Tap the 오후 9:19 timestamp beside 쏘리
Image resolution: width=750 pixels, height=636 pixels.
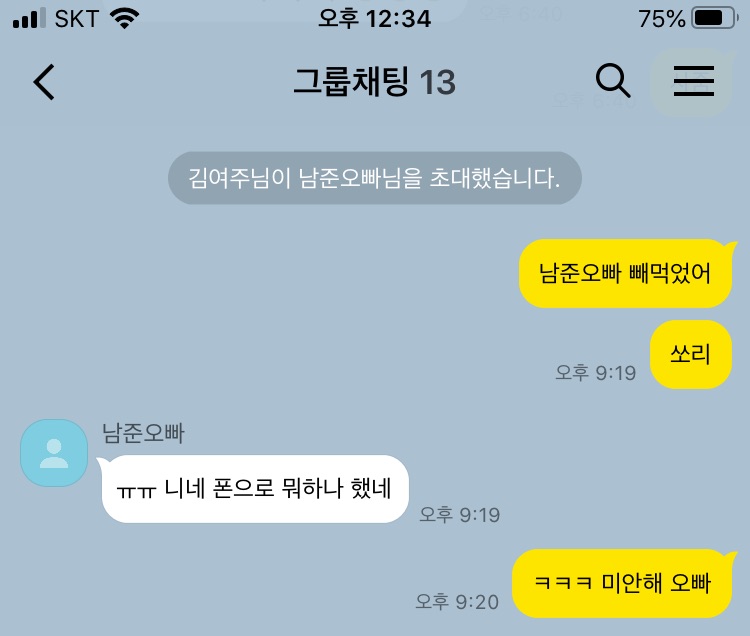coord(596,373)
